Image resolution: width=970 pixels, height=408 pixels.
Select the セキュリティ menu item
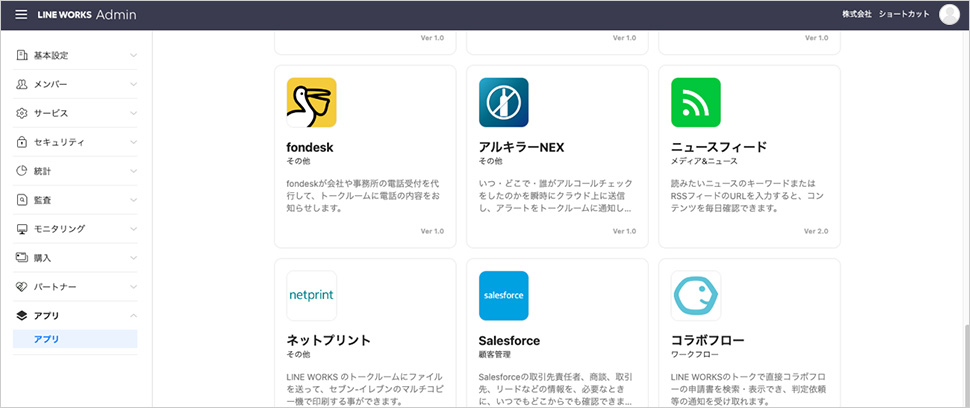[x=75, y=142]
